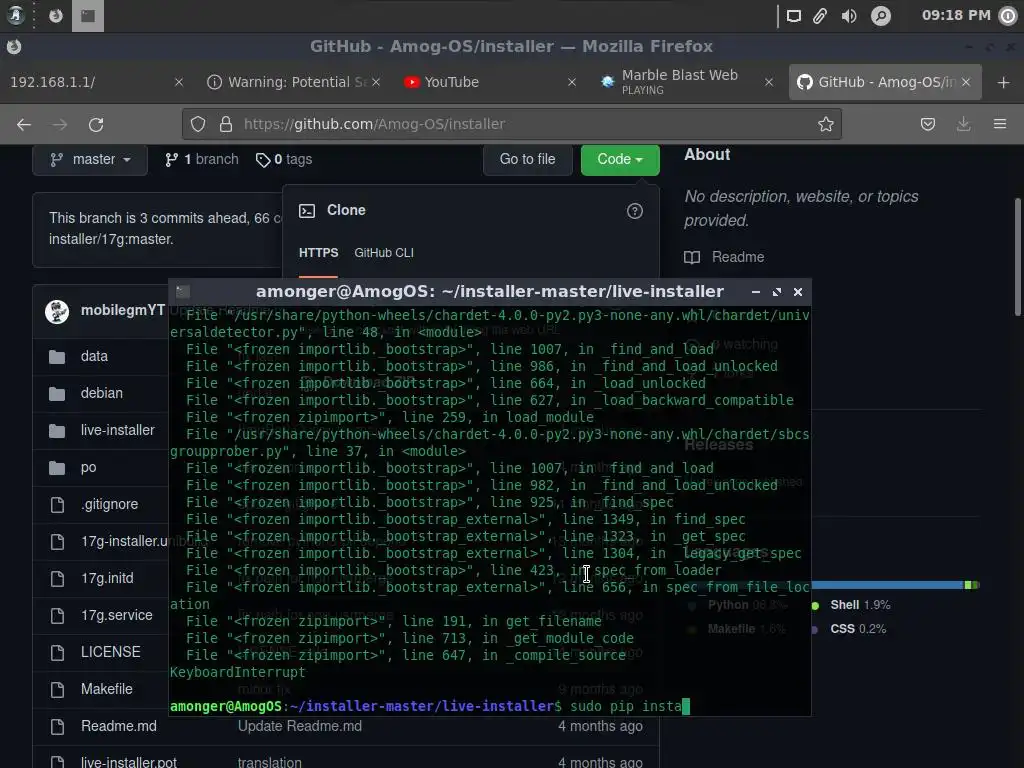This screenshot has width=1024, height=768.
Task: Open the clipboard paperclip tray icon
Action: [x=820, y=16]
